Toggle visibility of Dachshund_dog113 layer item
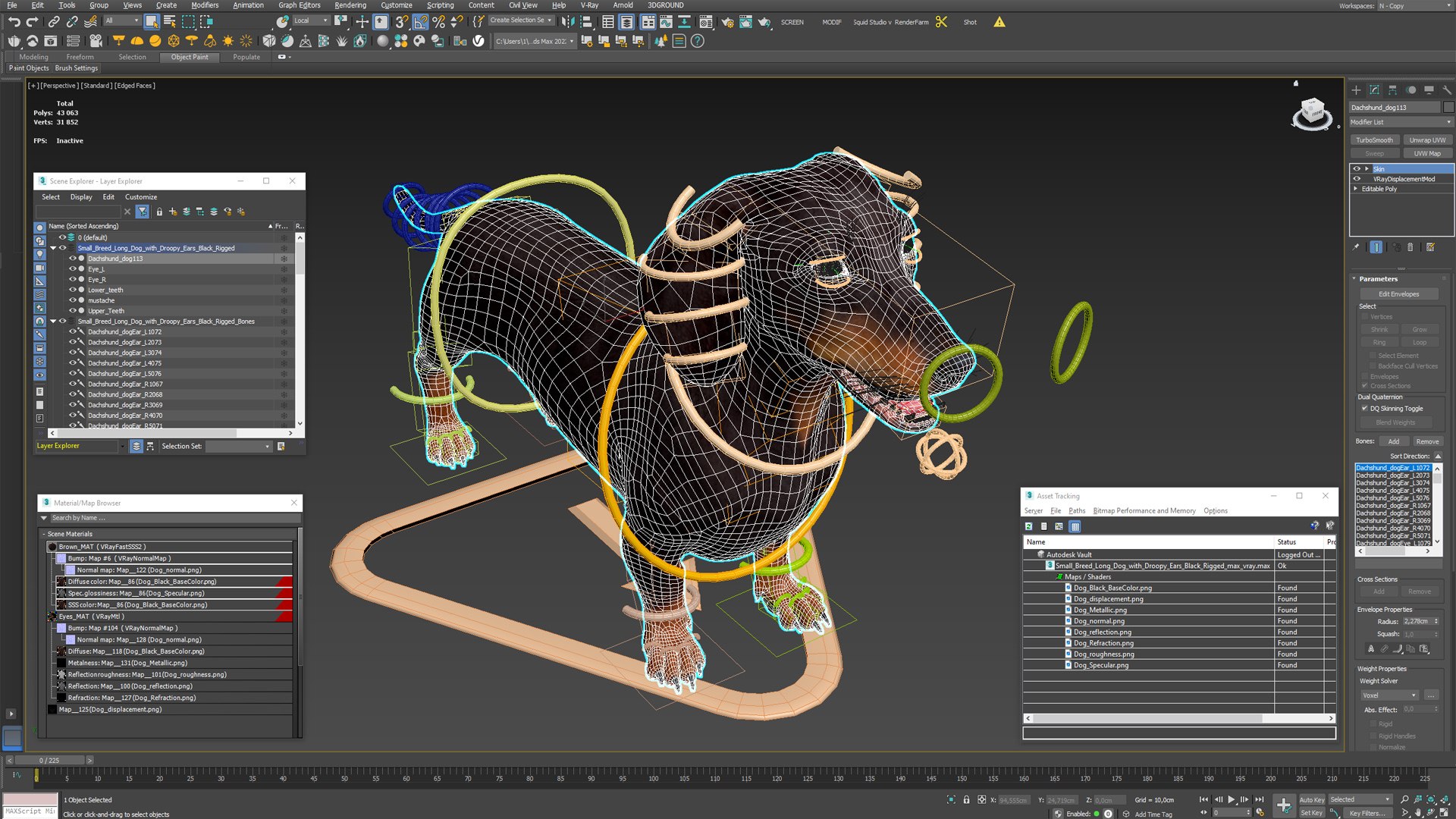 (73, 259)
